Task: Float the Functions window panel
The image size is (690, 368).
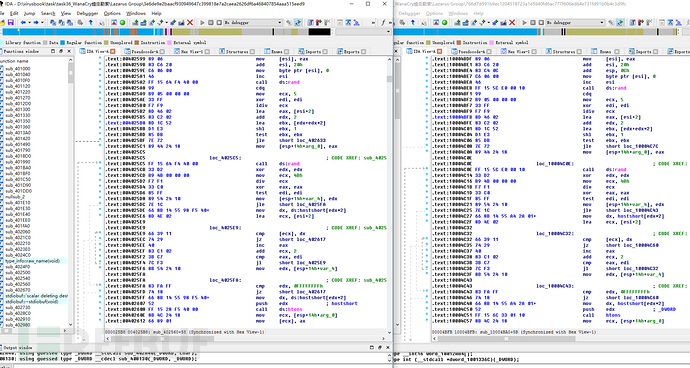Action: (60, 51)
